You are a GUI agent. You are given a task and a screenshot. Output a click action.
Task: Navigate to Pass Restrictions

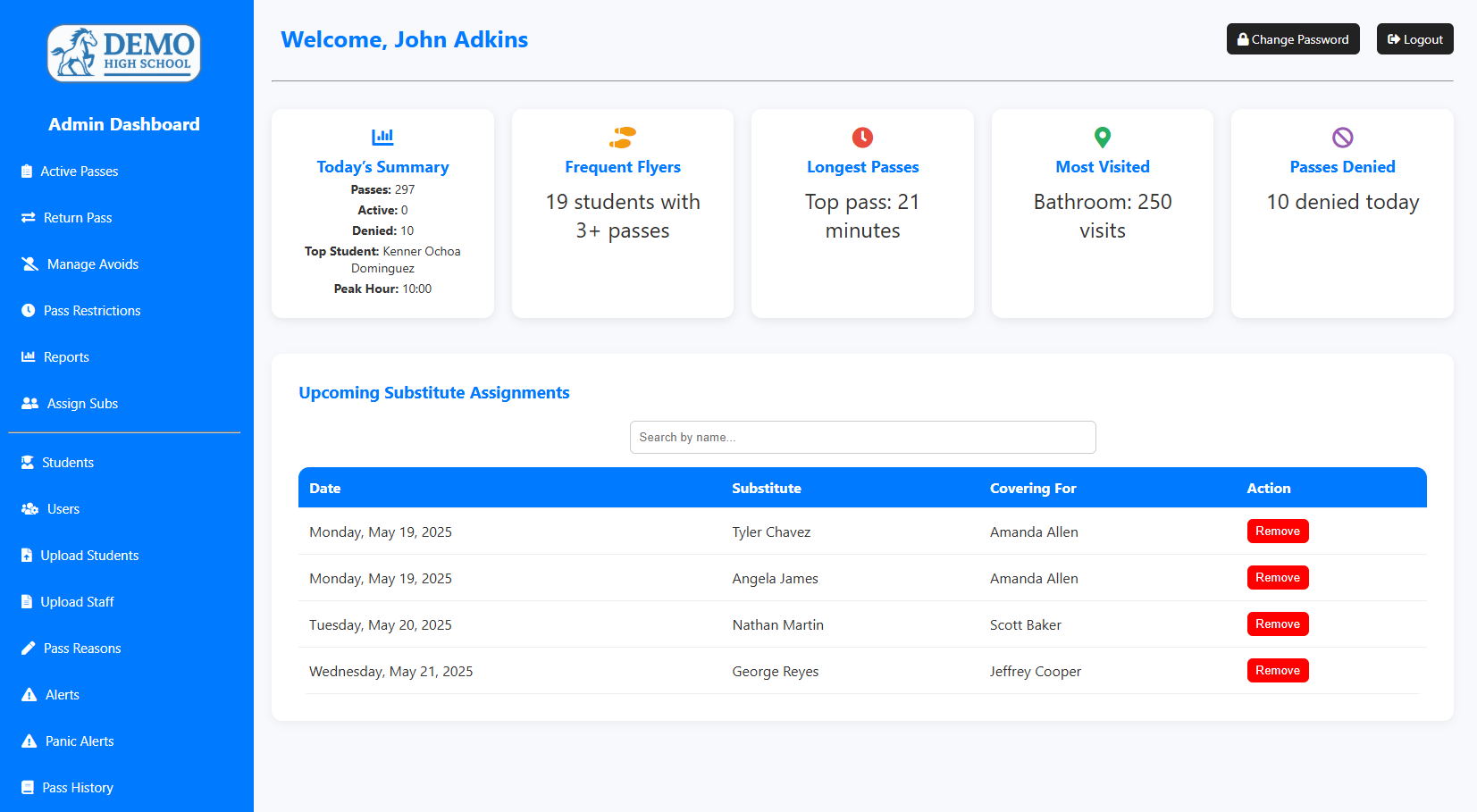91,310
